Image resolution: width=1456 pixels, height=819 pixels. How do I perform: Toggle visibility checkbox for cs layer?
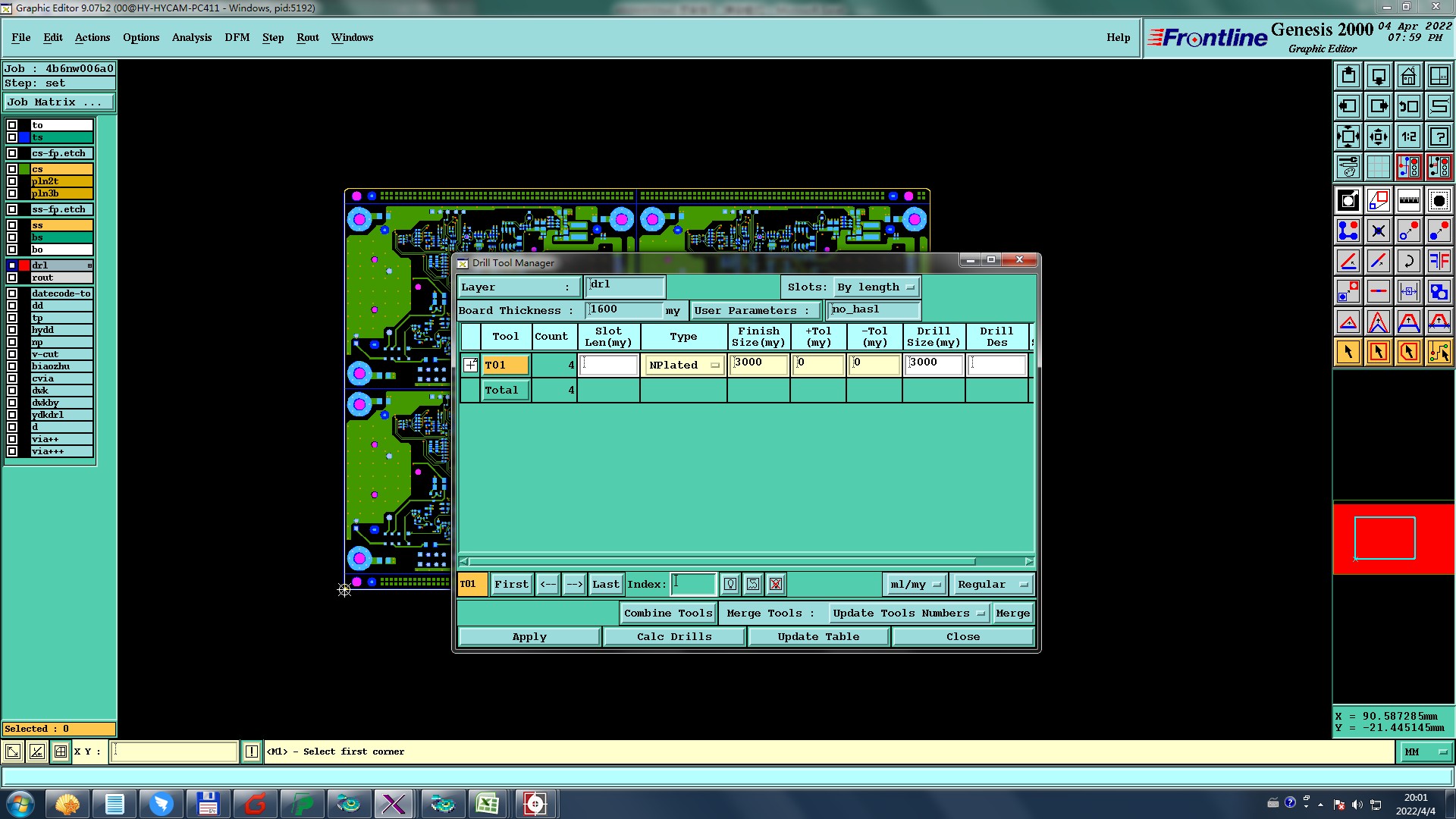pyautogui.click(x=12, y=169)
